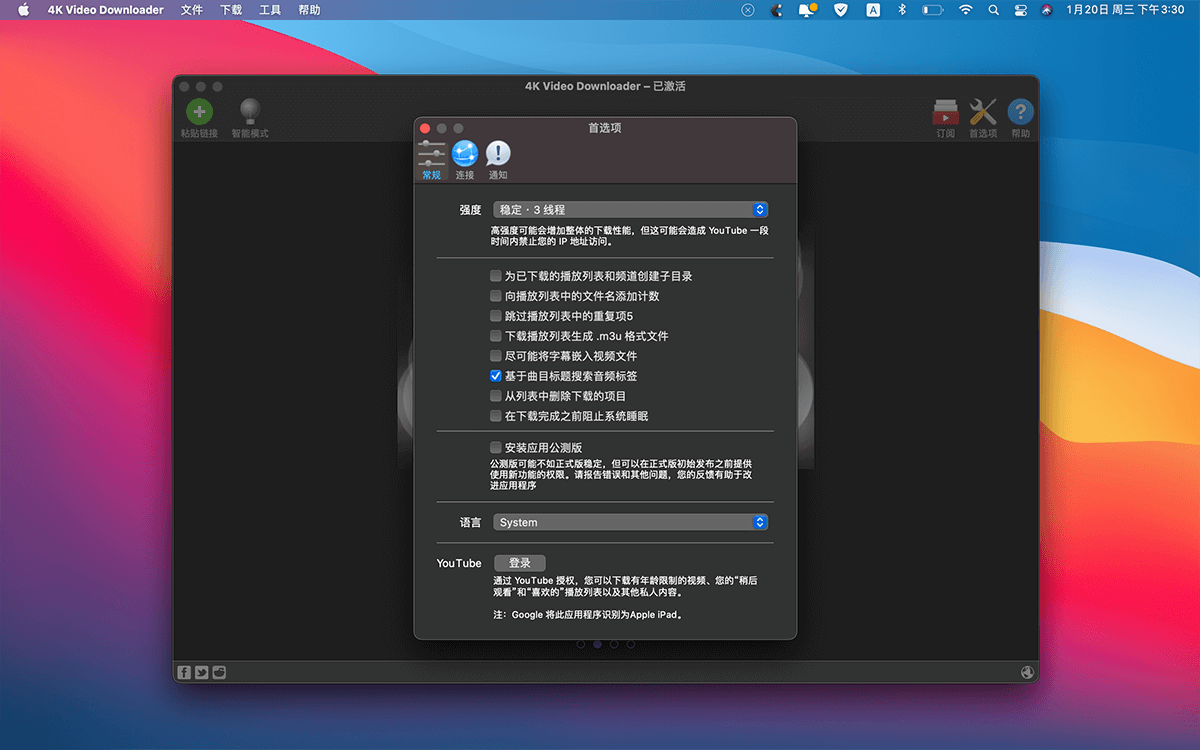The image size is (1200, 750).
Task: Open the Reddit icon in the status bar
Action: coord(219,672)
